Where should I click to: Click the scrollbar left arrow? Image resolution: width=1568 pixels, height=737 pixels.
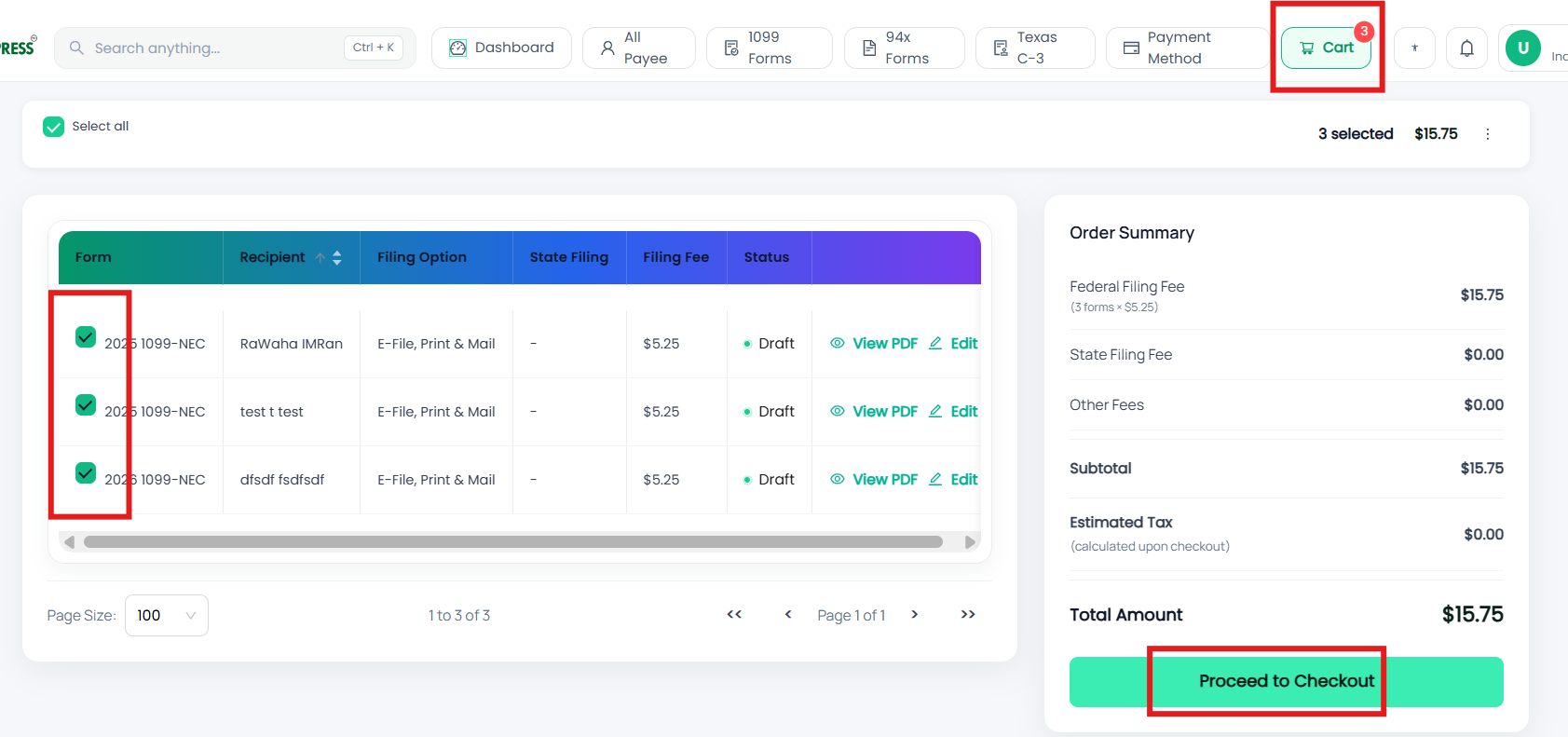[69, 541]
